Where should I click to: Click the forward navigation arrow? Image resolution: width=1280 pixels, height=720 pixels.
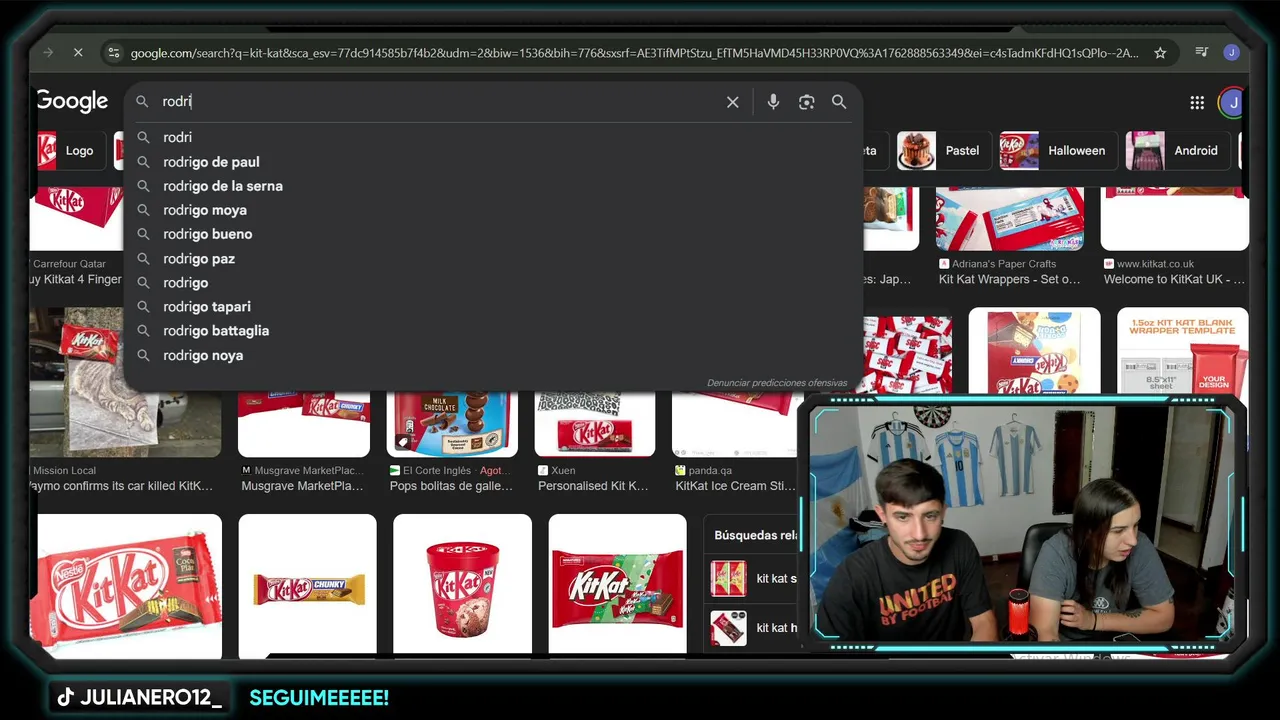tap(48, 52)
